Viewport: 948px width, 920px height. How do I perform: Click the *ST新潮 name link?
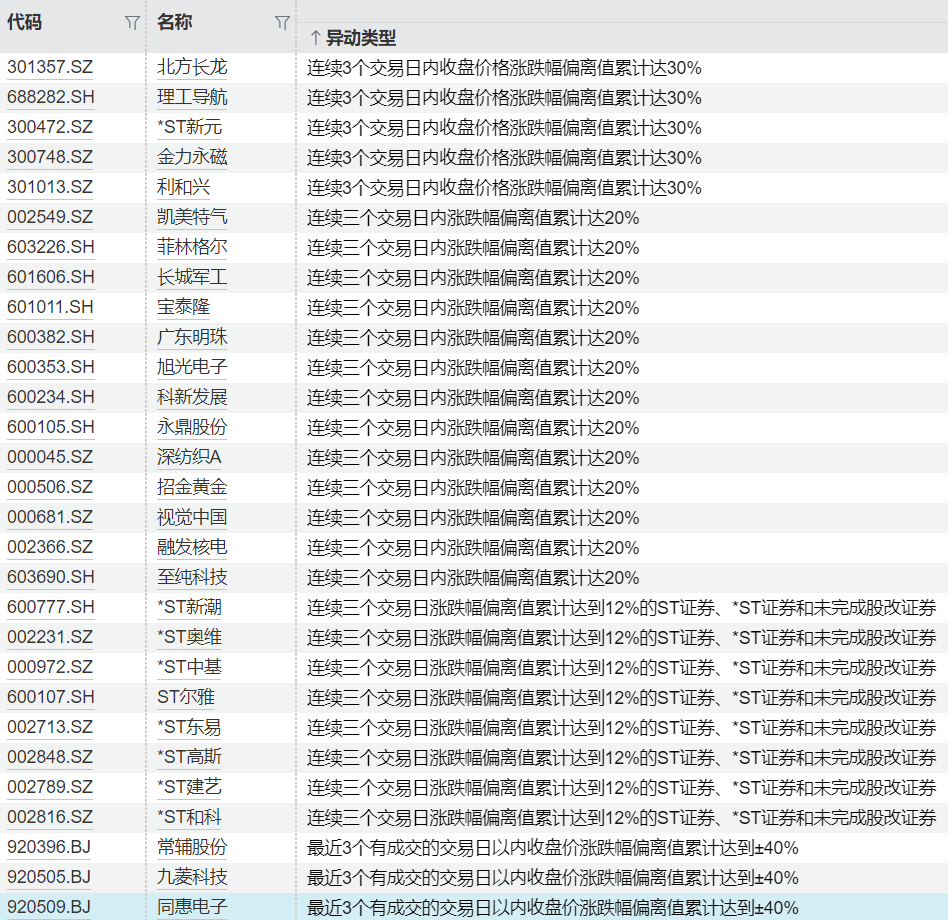(x=190, y=608)
